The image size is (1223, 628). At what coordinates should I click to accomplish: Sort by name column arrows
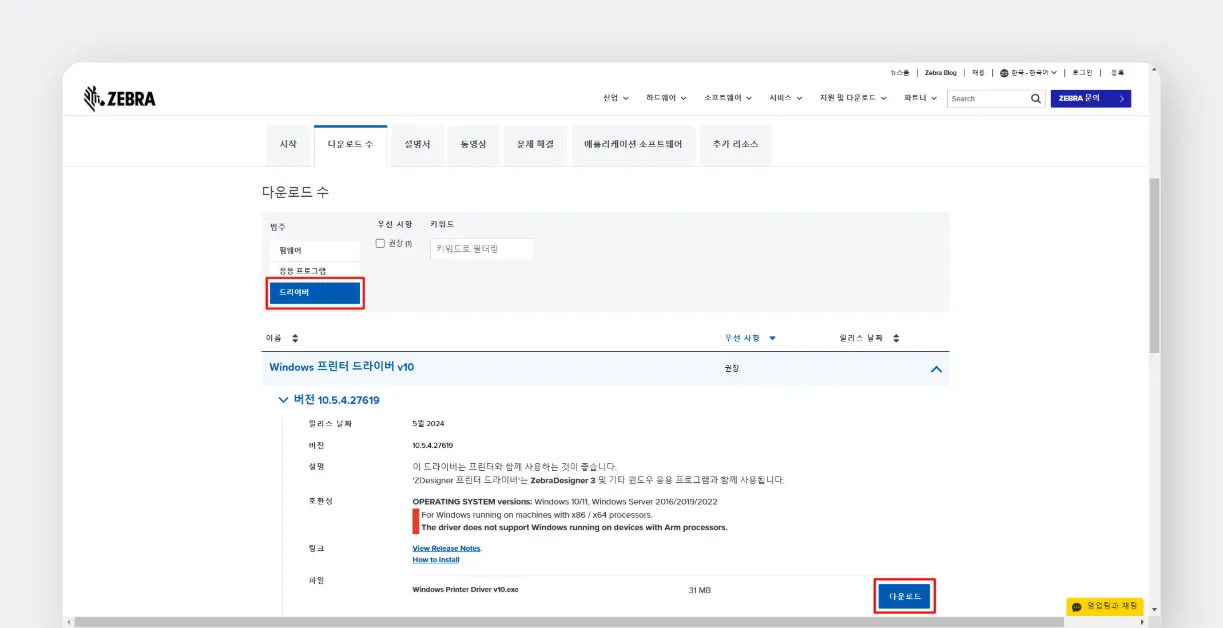tap(295, 338)
